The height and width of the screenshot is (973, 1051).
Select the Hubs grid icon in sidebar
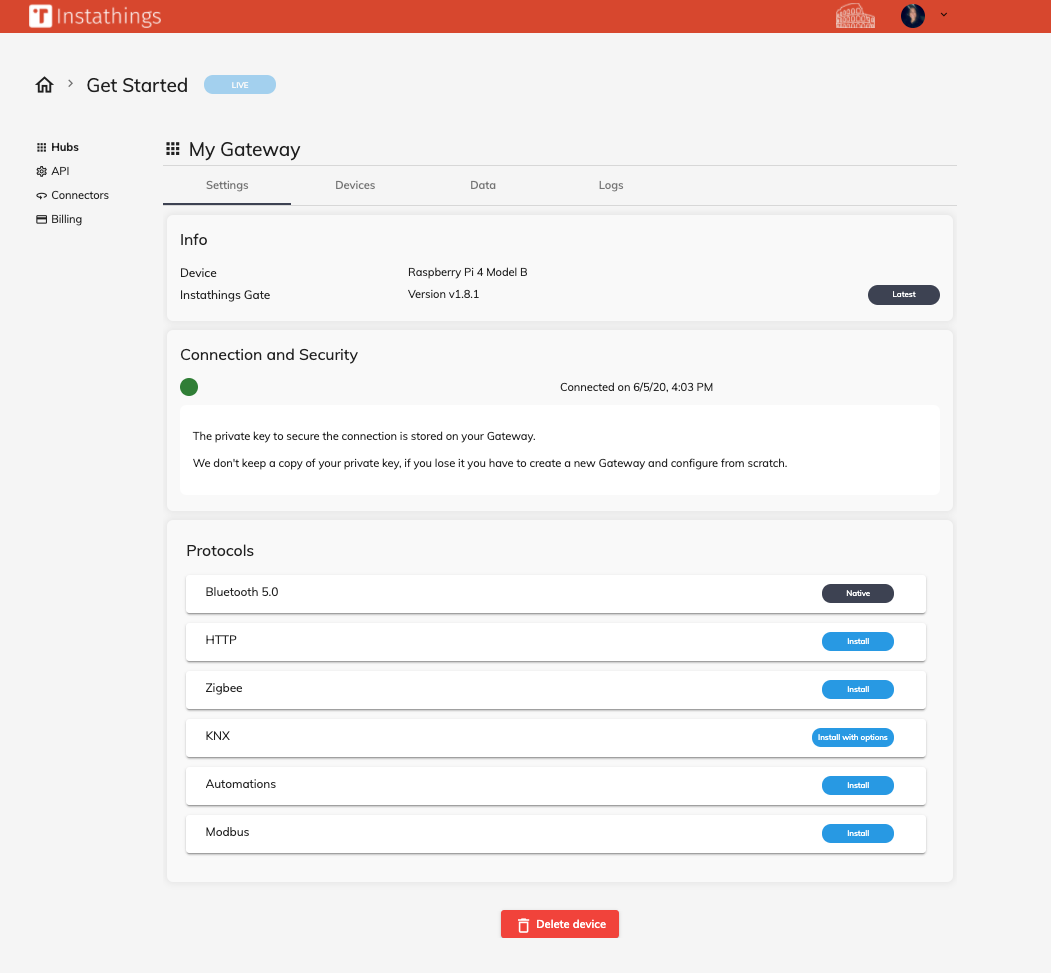tap(42, 147)
